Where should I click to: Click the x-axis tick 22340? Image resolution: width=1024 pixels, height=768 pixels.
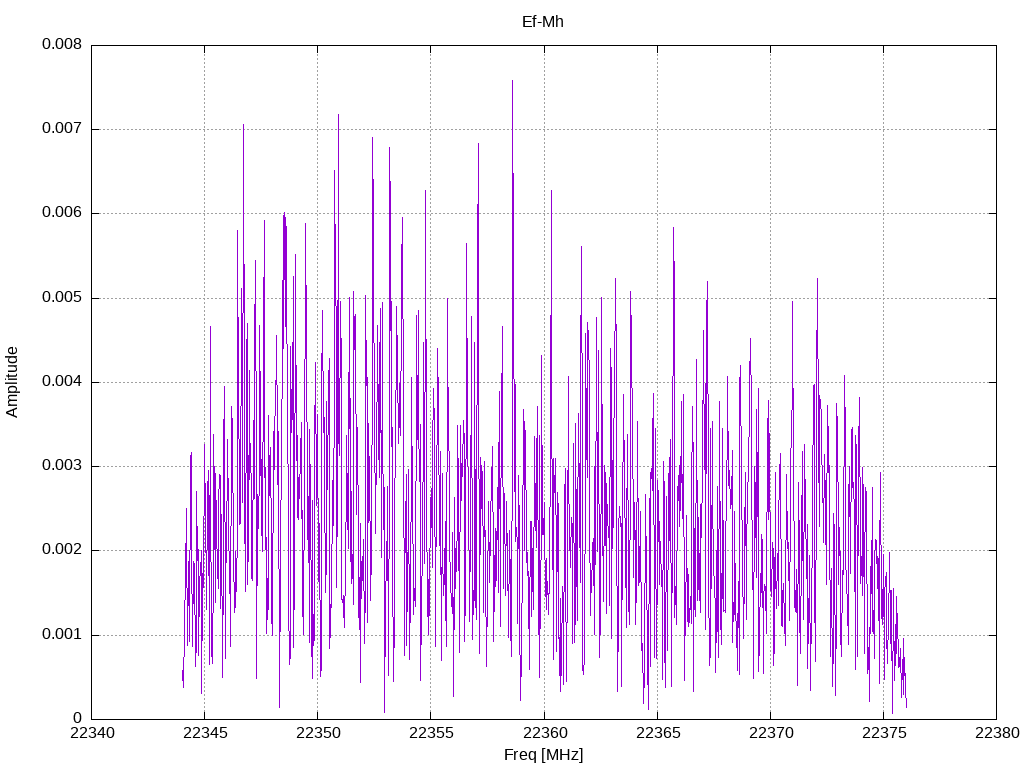pos(92,733)
